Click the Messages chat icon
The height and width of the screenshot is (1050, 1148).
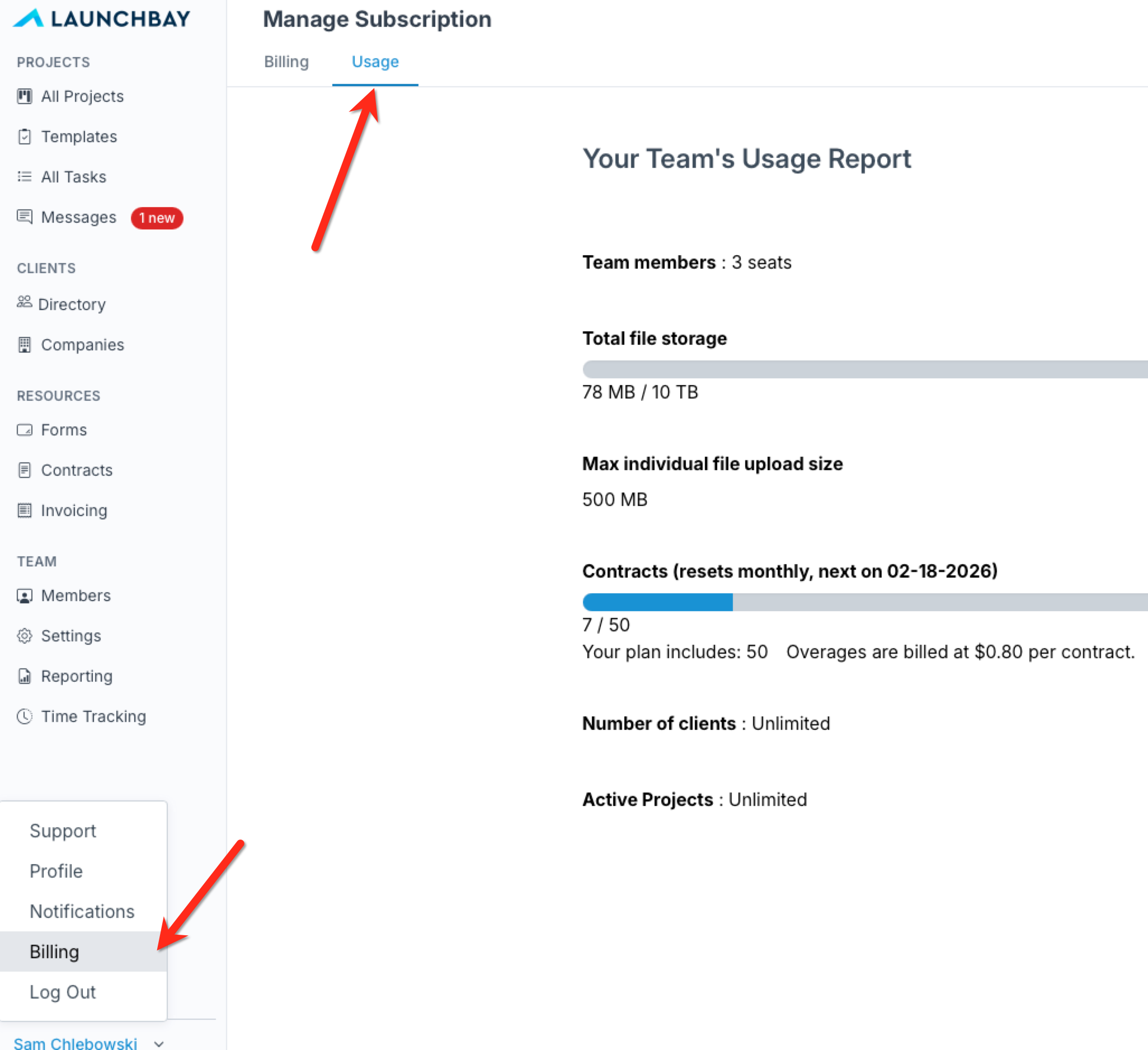click(25, 217)
